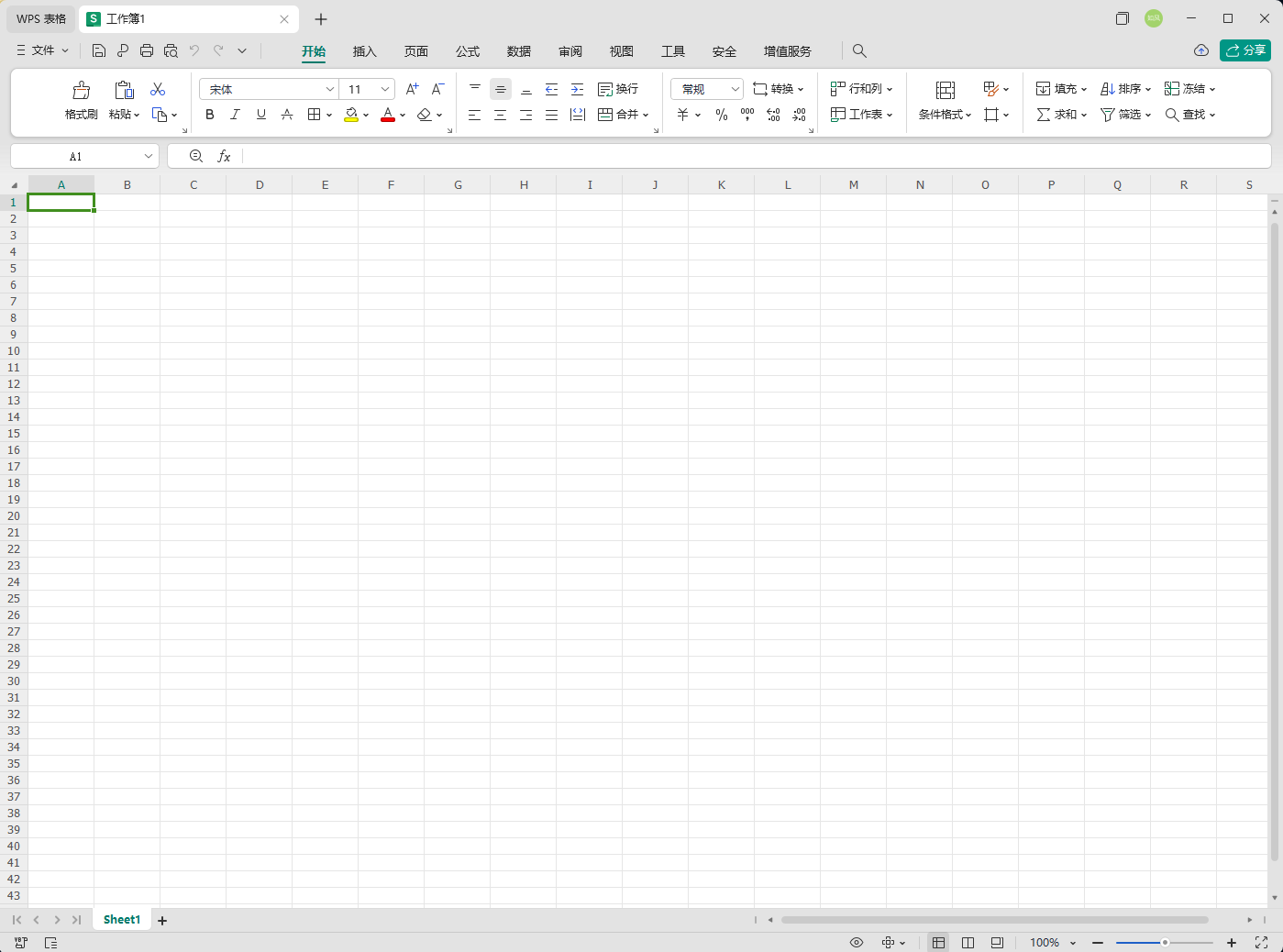Viewport: 1283px width, 952px height.
Task: Click the full screen icon in status bar
Action: (1261, 943)
